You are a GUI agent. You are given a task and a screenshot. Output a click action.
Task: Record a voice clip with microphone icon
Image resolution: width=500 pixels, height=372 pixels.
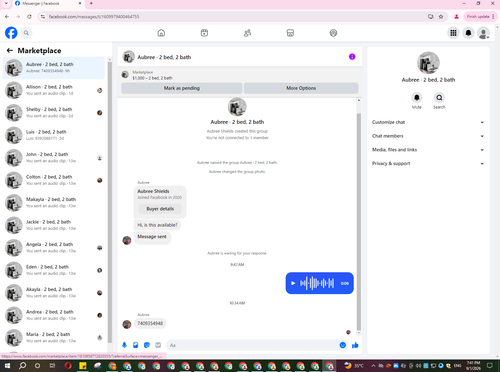124,345
